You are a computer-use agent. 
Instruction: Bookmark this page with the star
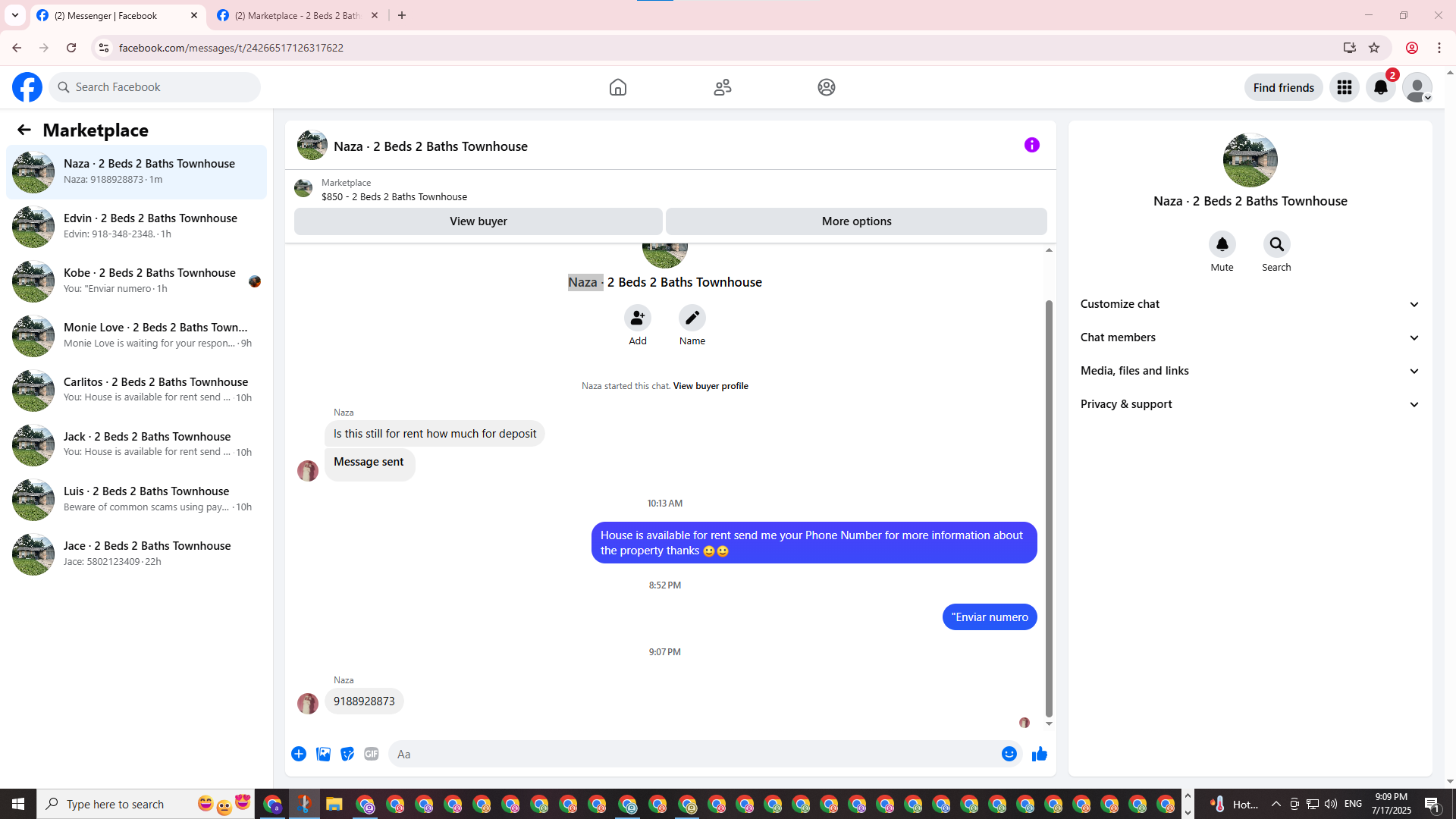(x=1374, y=48)
